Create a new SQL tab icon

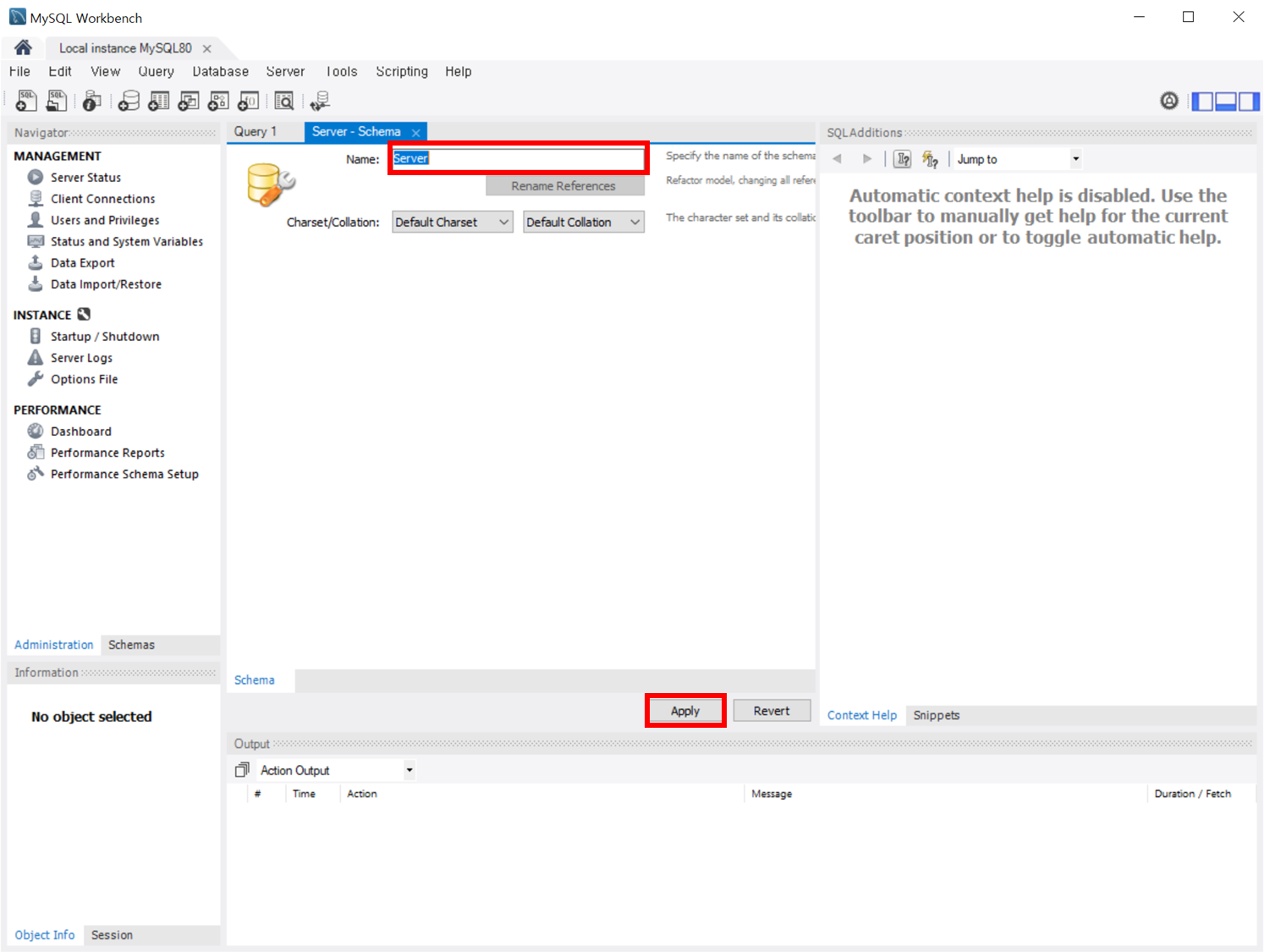click(26, 101)
